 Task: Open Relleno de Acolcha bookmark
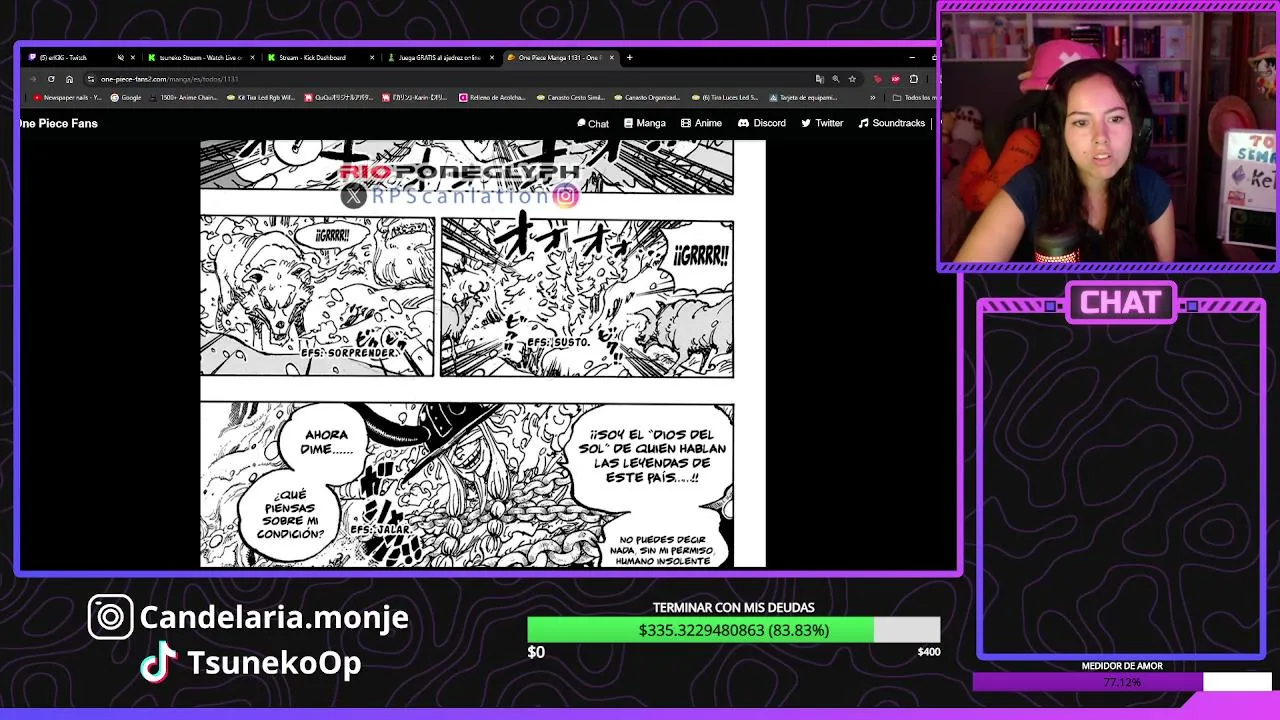[x=493, y=97]
